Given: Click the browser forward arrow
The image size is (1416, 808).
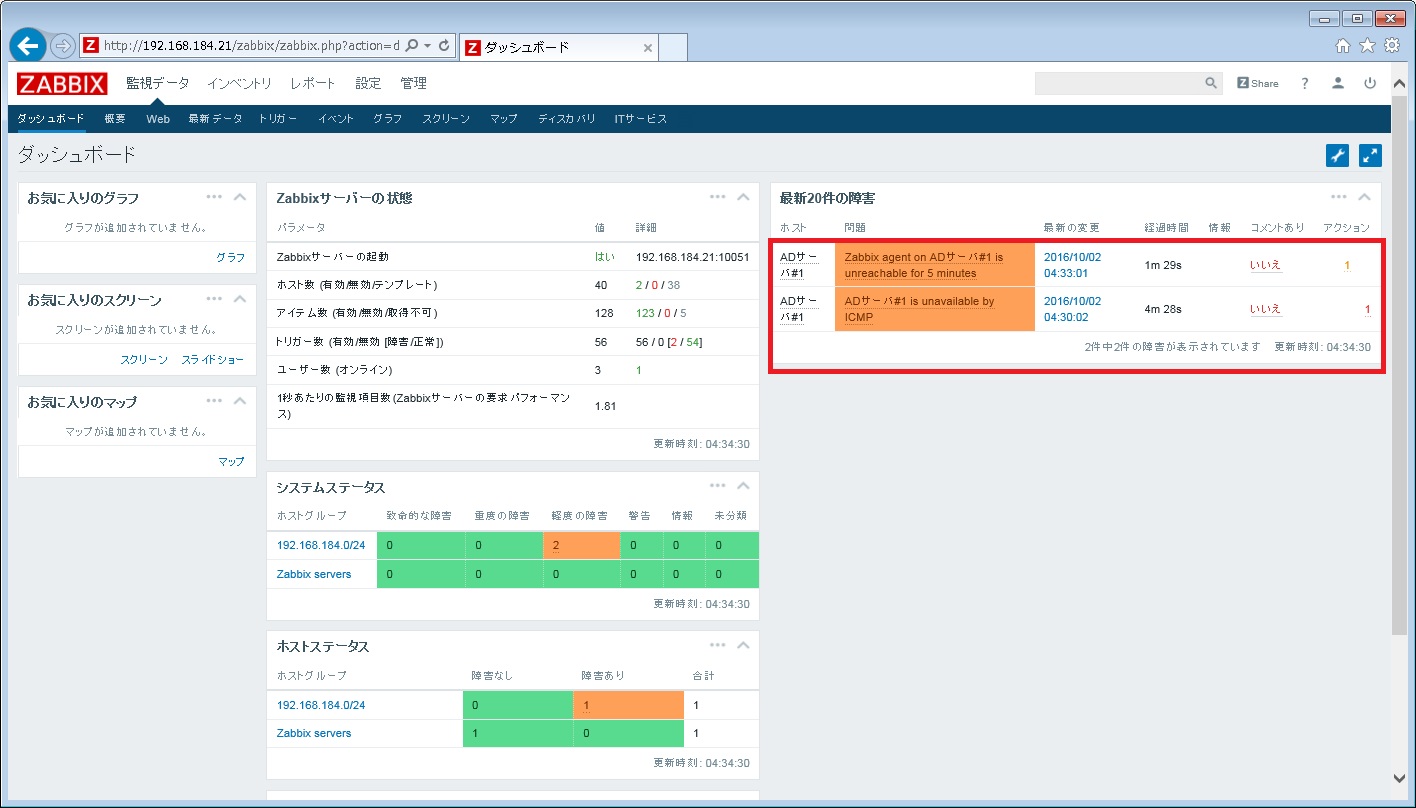Looking at the screenshot, I should (62, 46).
